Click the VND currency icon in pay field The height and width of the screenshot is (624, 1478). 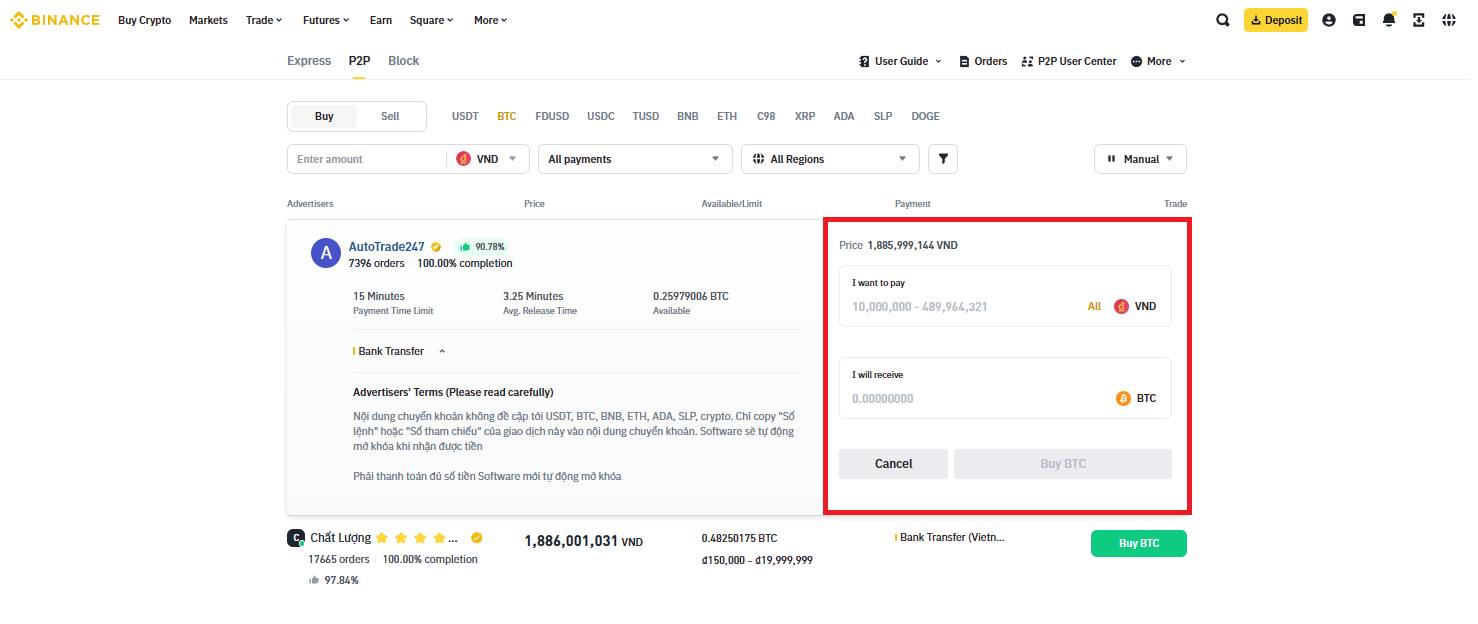[1121, 307]
